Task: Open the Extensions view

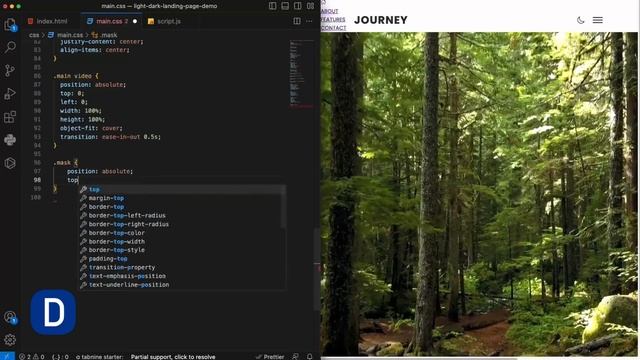Action: 10,117
